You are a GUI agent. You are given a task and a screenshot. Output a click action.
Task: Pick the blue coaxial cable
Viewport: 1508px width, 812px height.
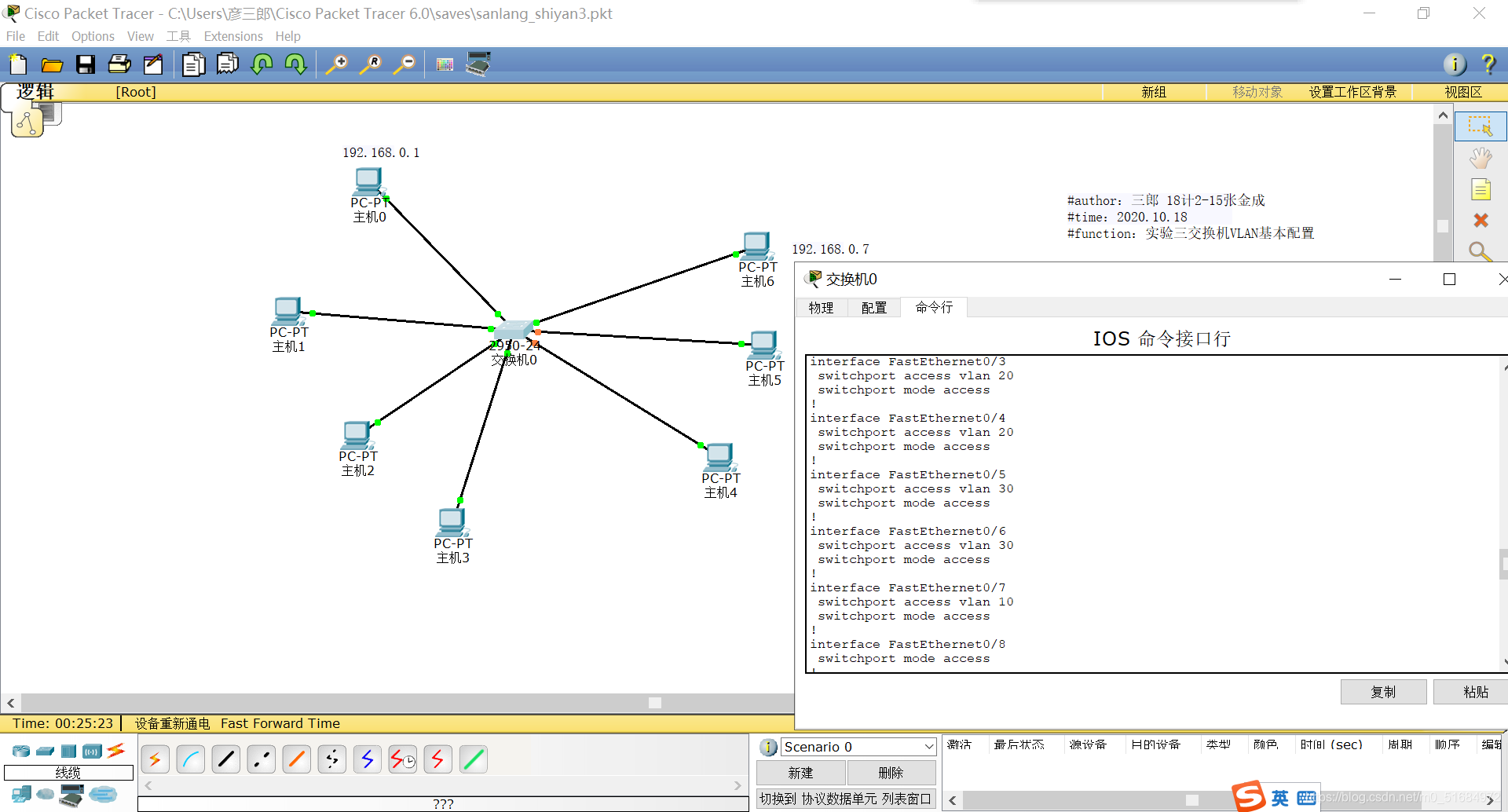(368, 759)
